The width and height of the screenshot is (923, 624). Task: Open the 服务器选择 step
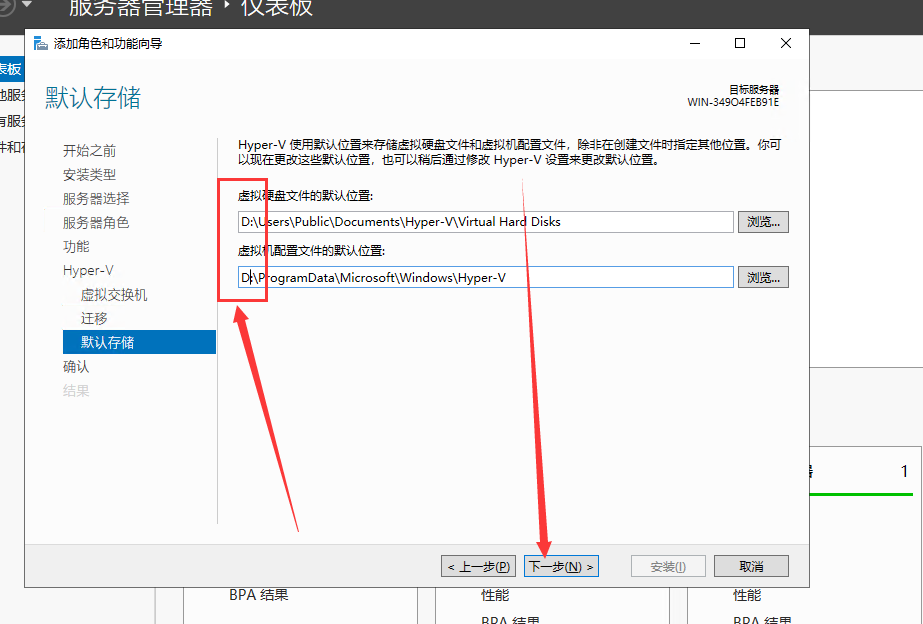[96, 199]
